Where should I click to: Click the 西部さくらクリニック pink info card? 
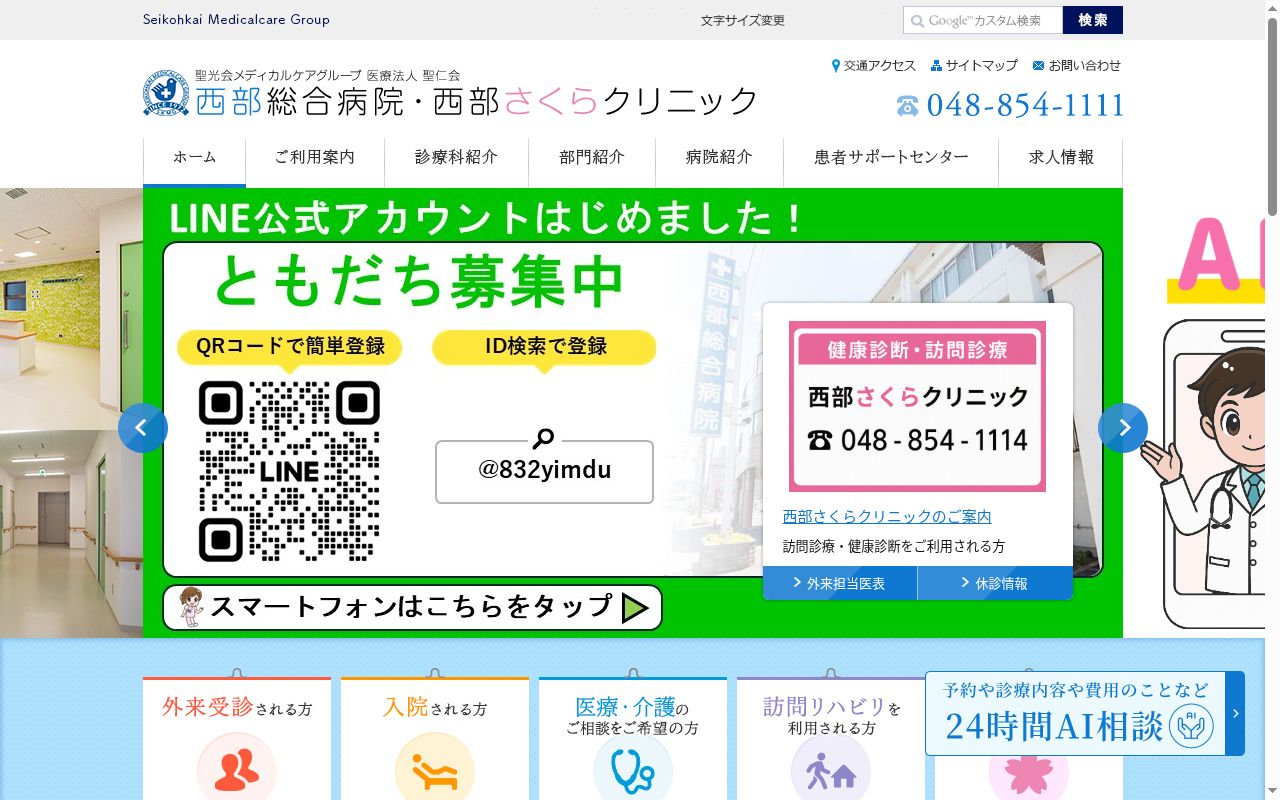pos(917,406)
